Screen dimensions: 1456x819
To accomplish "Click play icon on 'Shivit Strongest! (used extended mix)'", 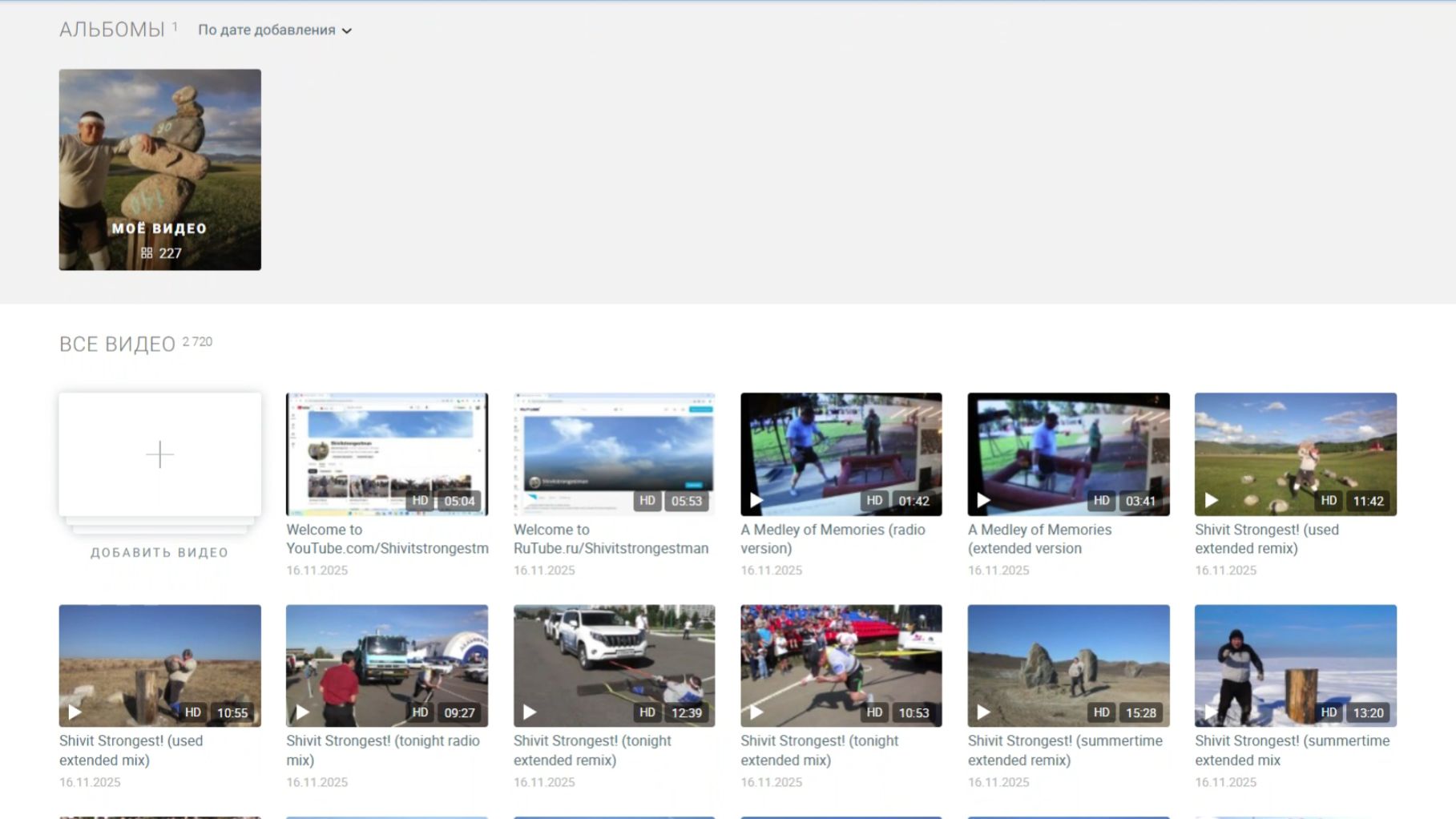I will point(75,712).
